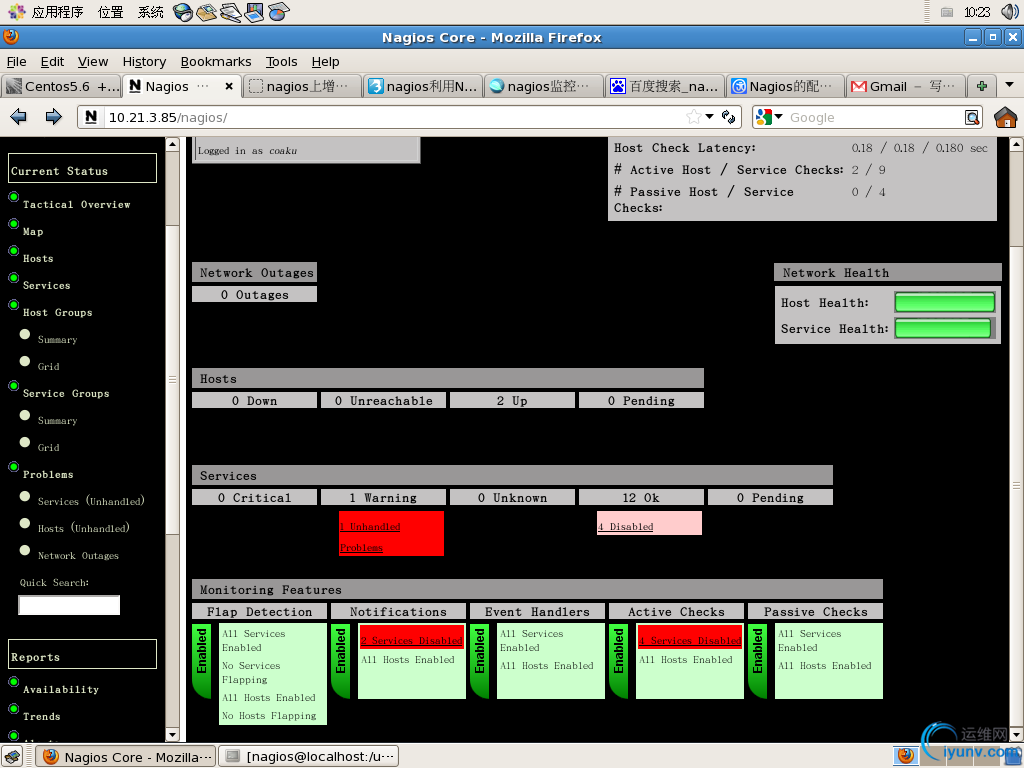Image resolution: width=1024 pixels, height=768 pixels.
Task: Open the Tools menu
Action: point(281,61)
